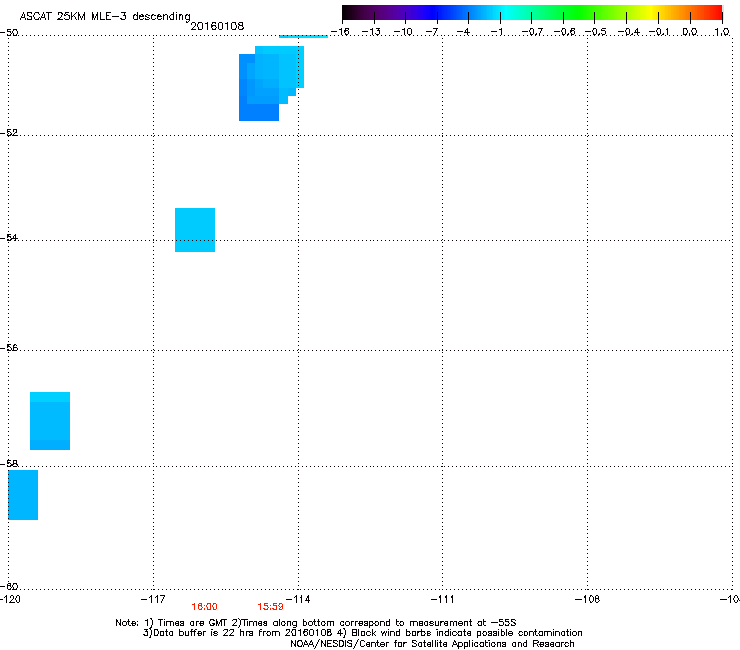
Task: Click the longitude label -114
Action: pos(298,599)
